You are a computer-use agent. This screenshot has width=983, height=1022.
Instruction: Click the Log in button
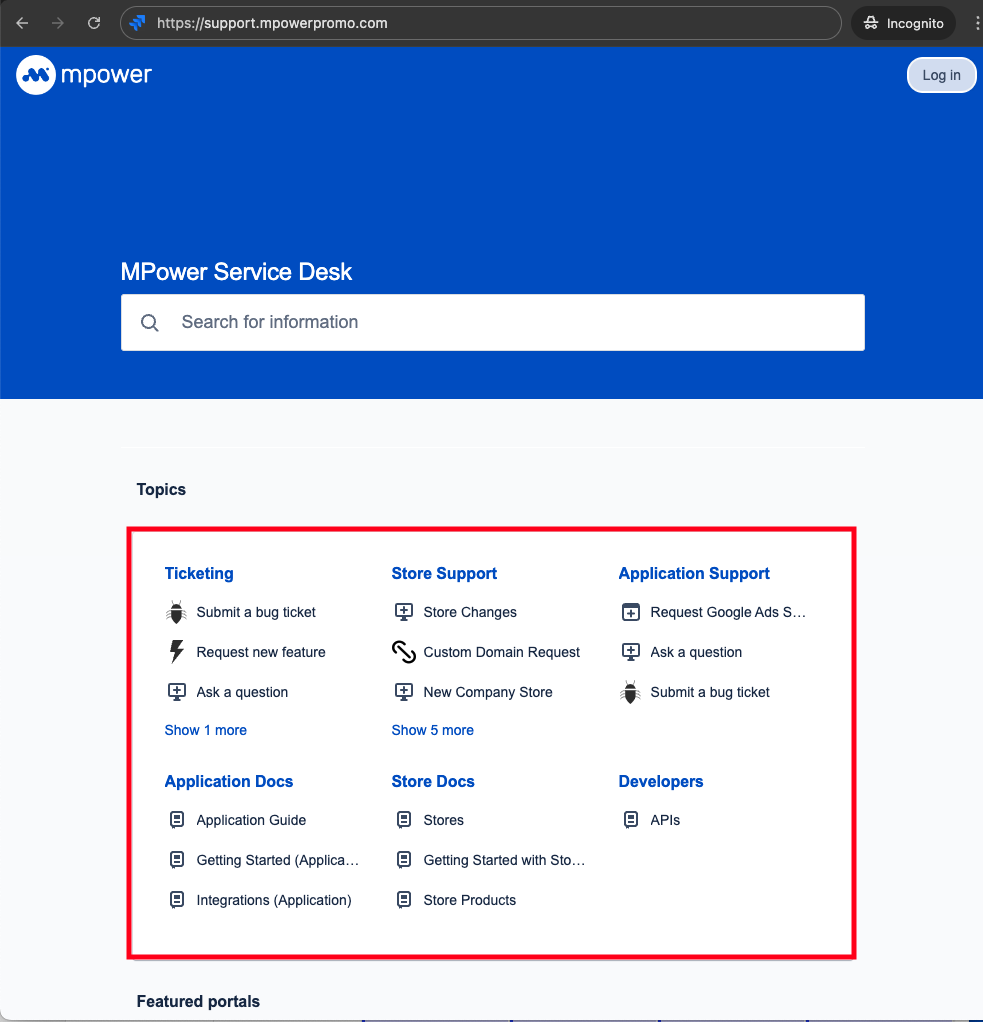tap(941, 75)
